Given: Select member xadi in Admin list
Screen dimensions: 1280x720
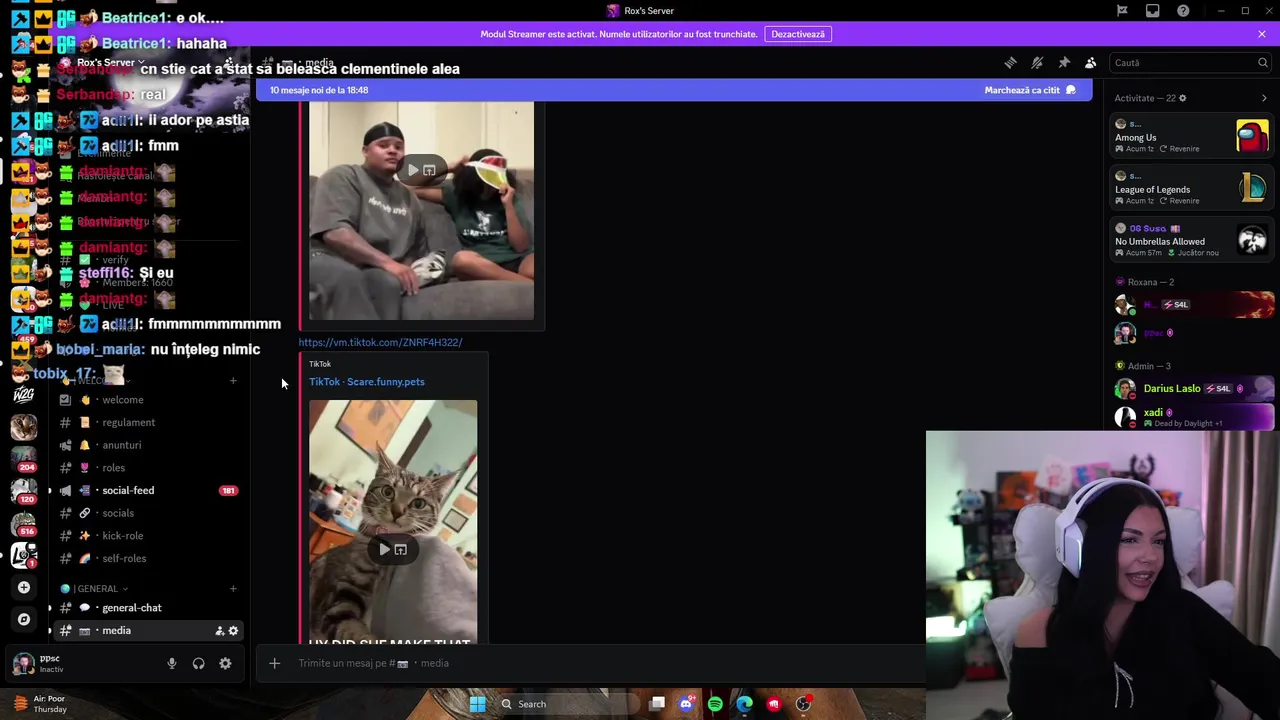Looking at the screenshot, I should [x=1192, y=416].
